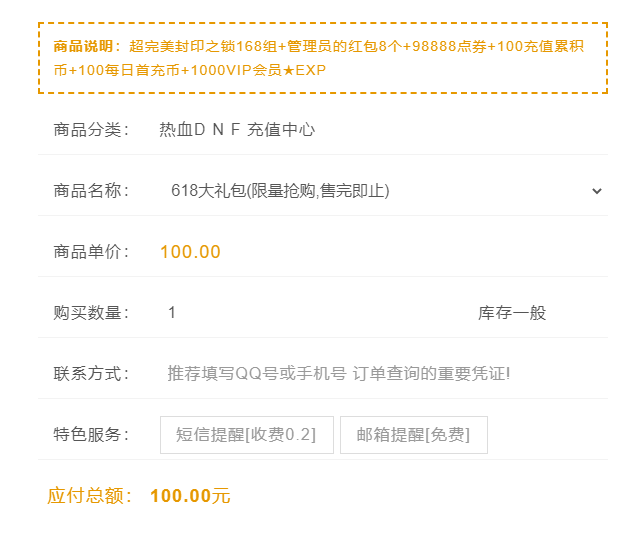The image size is (619, 538).
Task: Toggle the 邮箱提醒[免费] service option
Action: [x=413, y=435]
